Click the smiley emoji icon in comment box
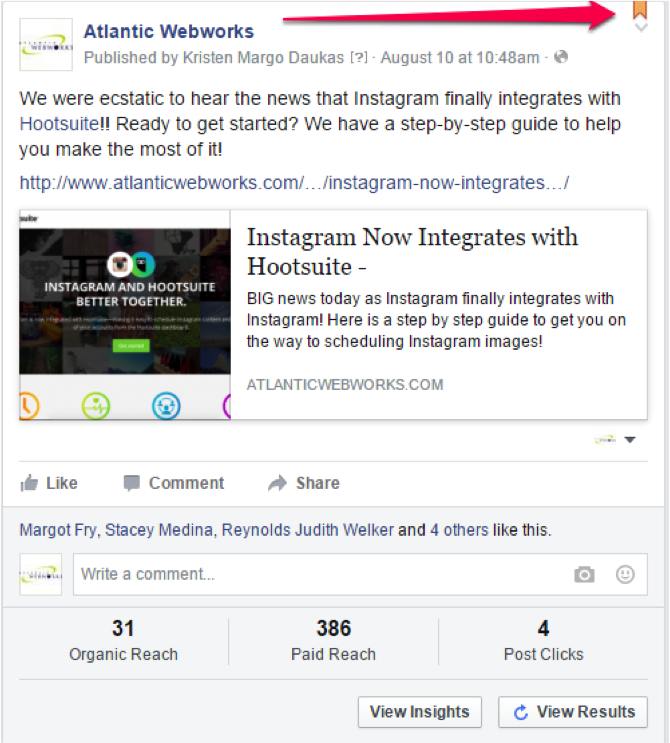The width and height of the screenshot is (670, 743). (x=625, y=574)
